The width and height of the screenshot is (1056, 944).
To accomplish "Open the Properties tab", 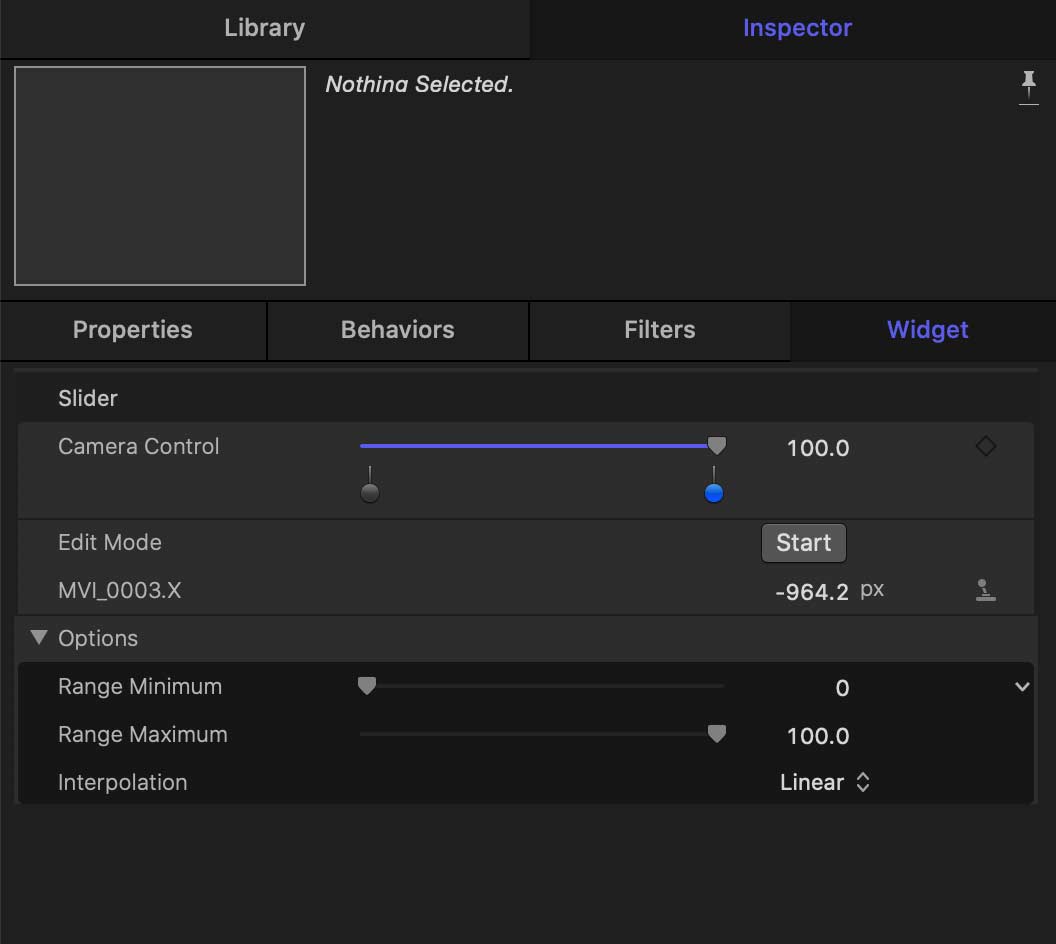I will click(133, 330).
